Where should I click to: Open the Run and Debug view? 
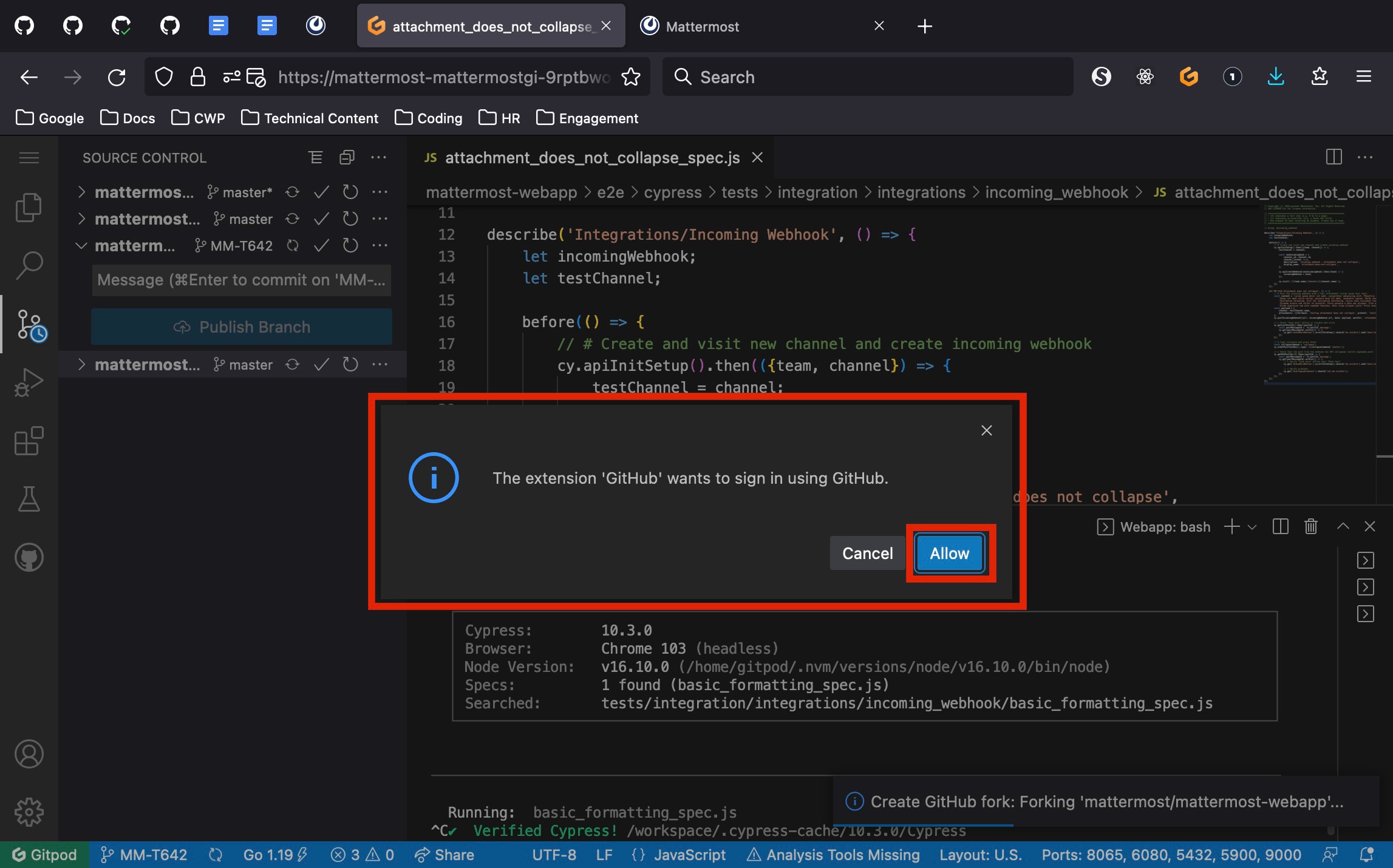(x=29, y=382)
